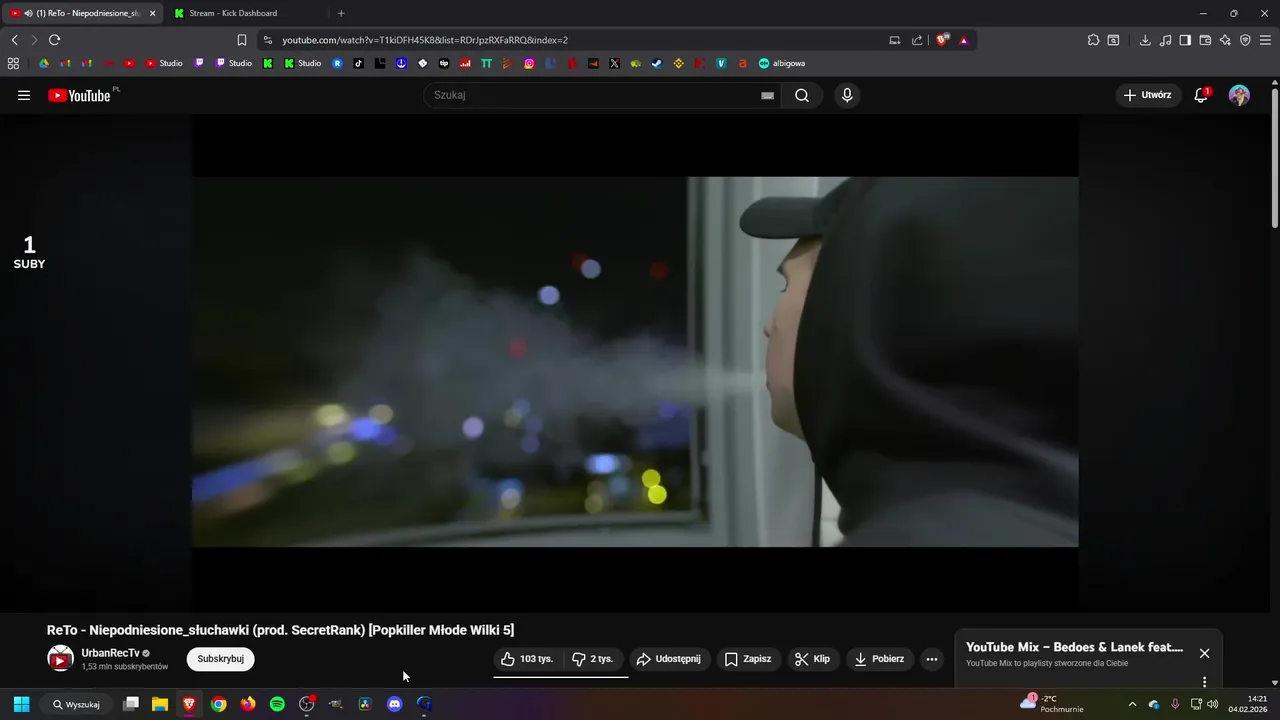The width and height of the screenshot is (1280, 720).
Task: Open the UrbanRecTv channel name link
Action: [110, 653]
